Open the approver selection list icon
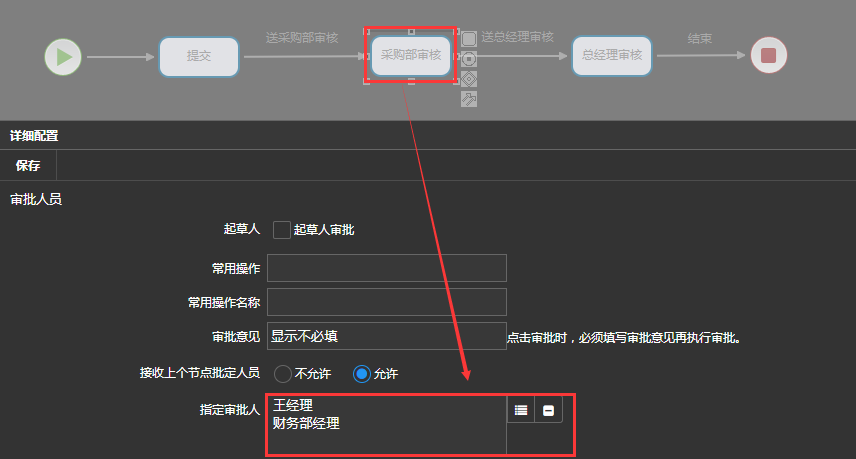Screen dimensions: 856x459 coord(521,410)
